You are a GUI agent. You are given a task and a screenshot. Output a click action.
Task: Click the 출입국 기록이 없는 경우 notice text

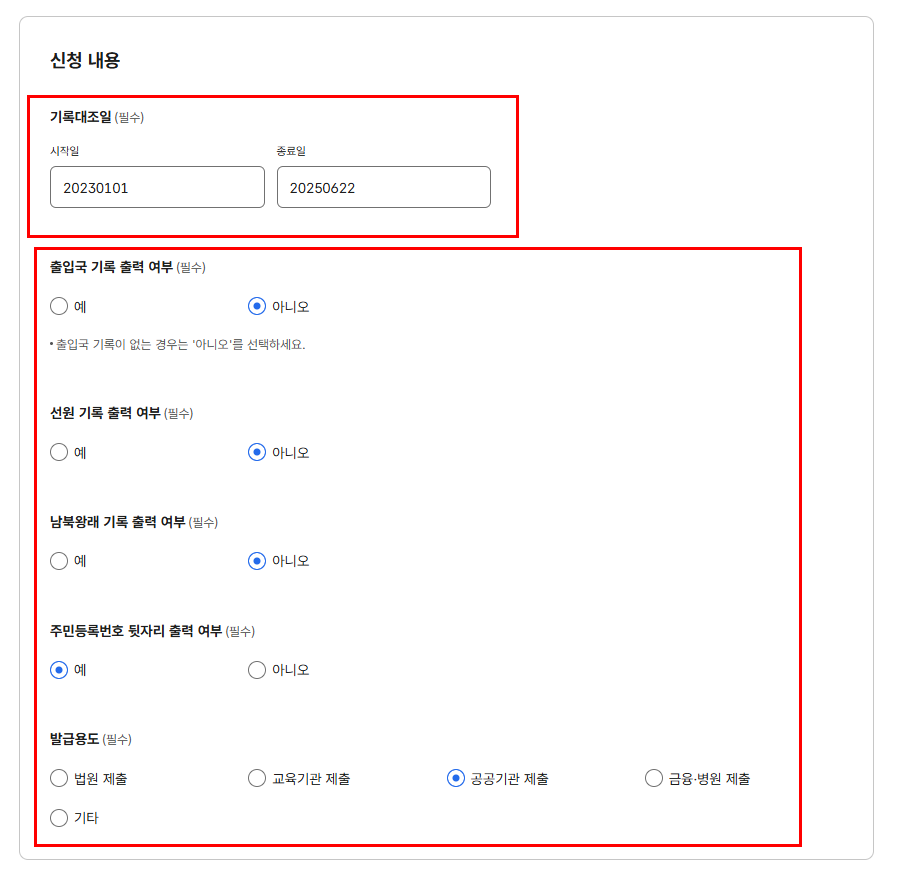tap(178, 345)
